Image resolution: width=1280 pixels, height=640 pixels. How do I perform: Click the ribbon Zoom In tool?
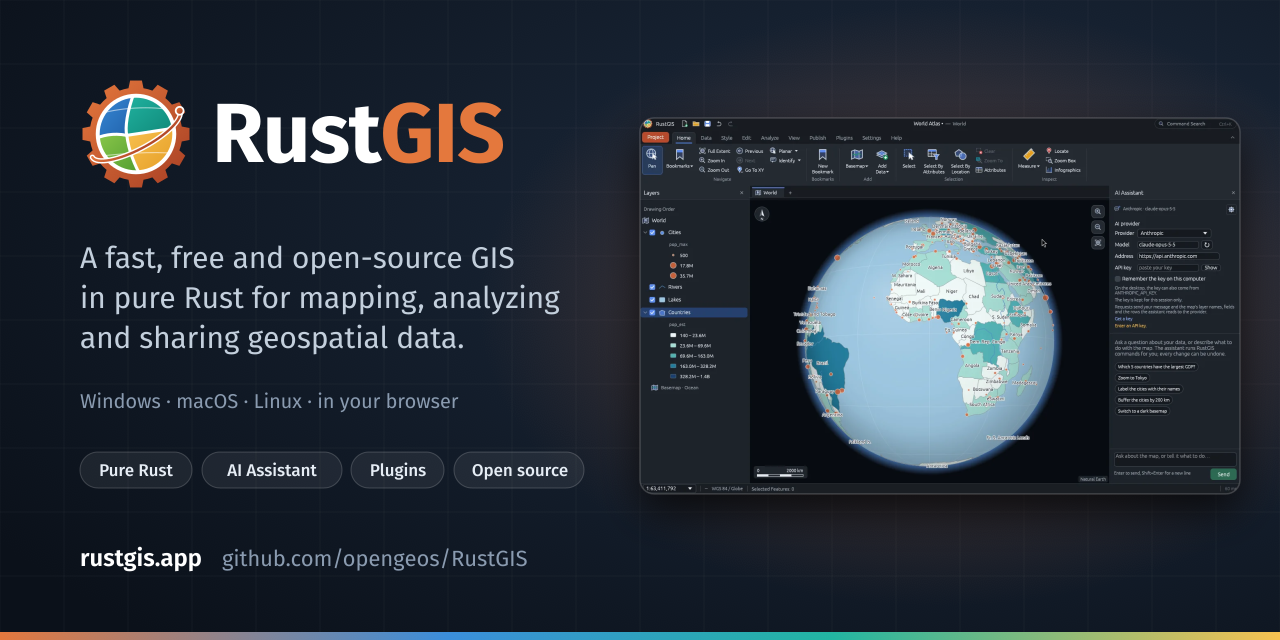pyautogui.click(x=710, y=160)
